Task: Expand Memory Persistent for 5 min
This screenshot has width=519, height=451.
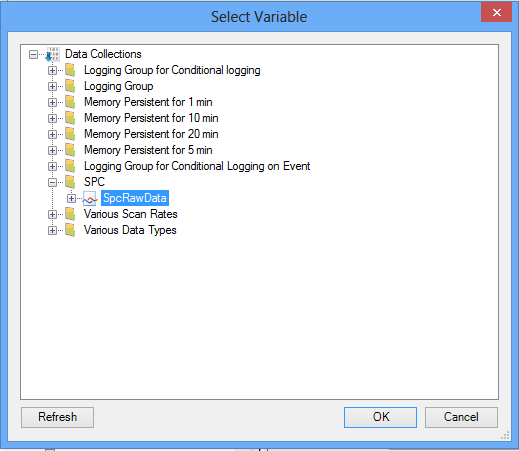Action: point(52,150)
